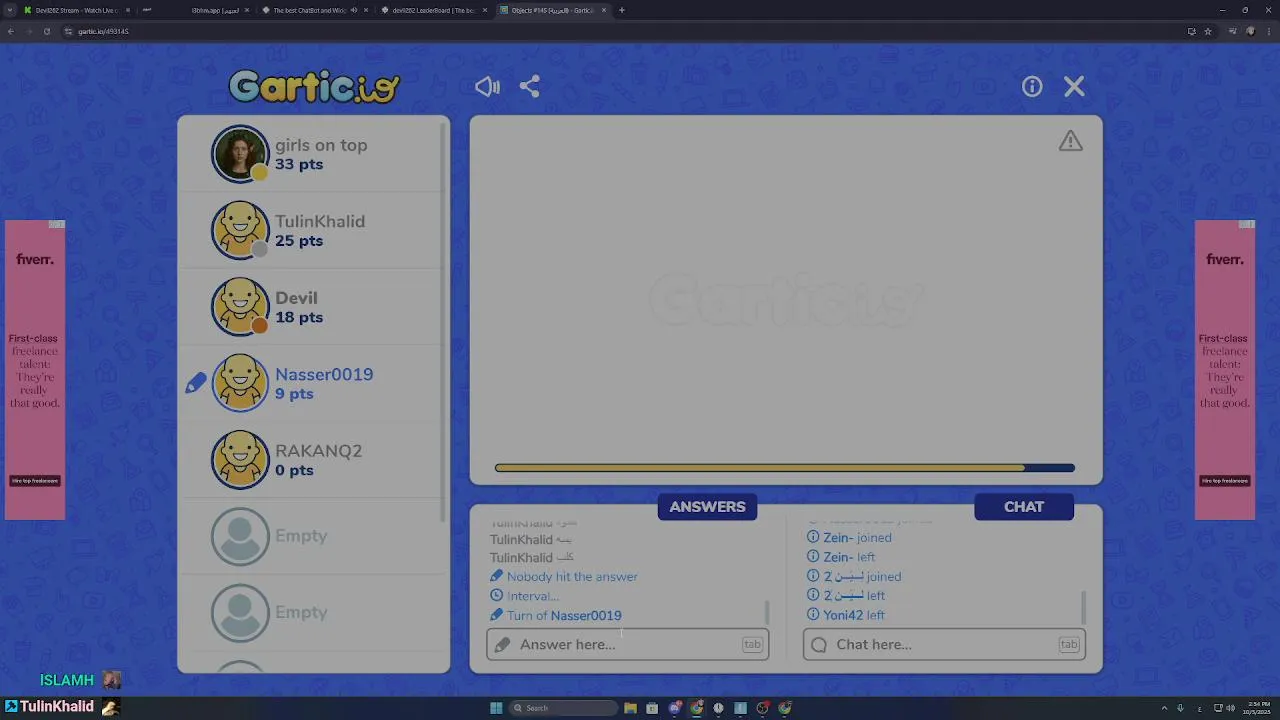This screenshot has height=720, width=1280.
Task: Select the first Empty player slot
Action: point(313,536)
